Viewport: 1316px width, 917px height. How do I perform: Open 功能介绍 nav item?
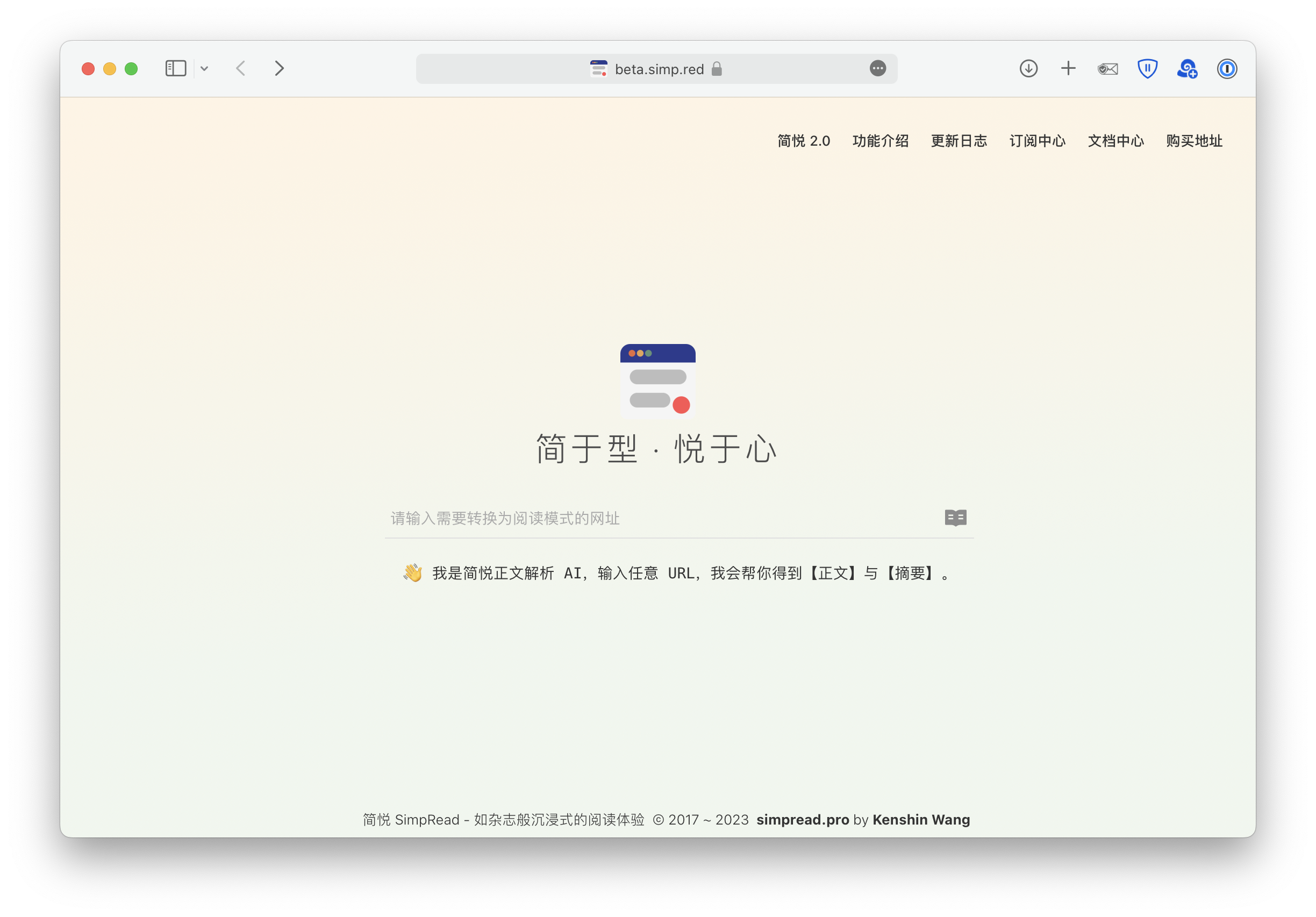881,141
